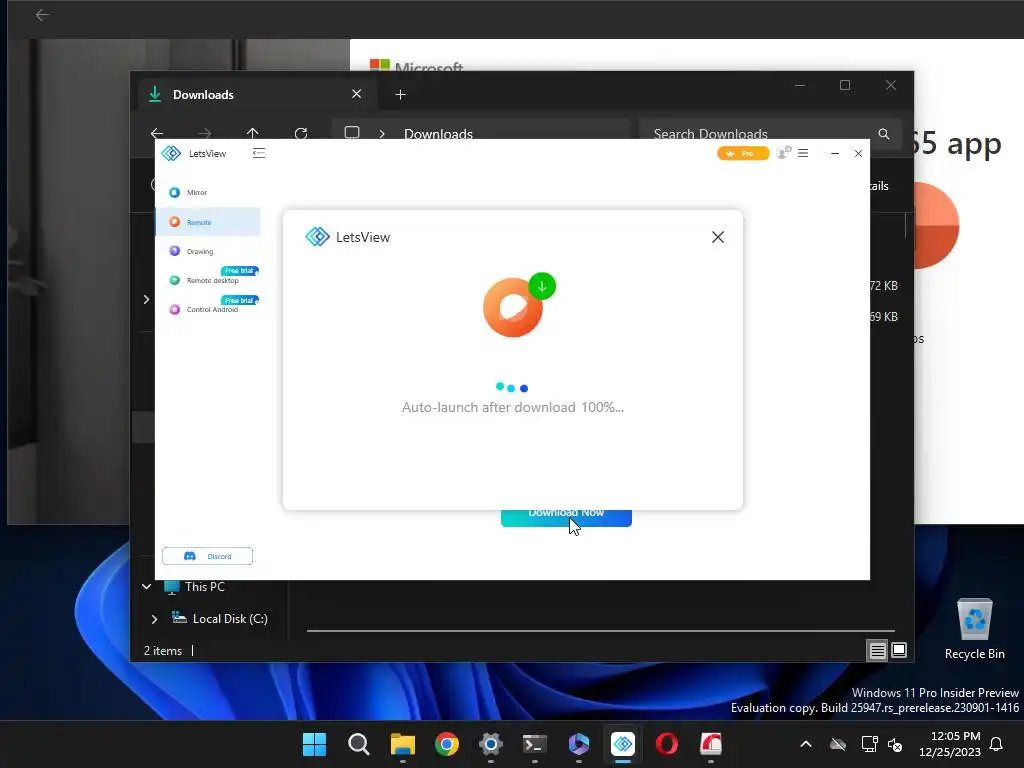Image resolution: width=1024 pixels, height=768 pixels.
Task: Open Settings gear from taskbar
Action: tap(490, 744)
